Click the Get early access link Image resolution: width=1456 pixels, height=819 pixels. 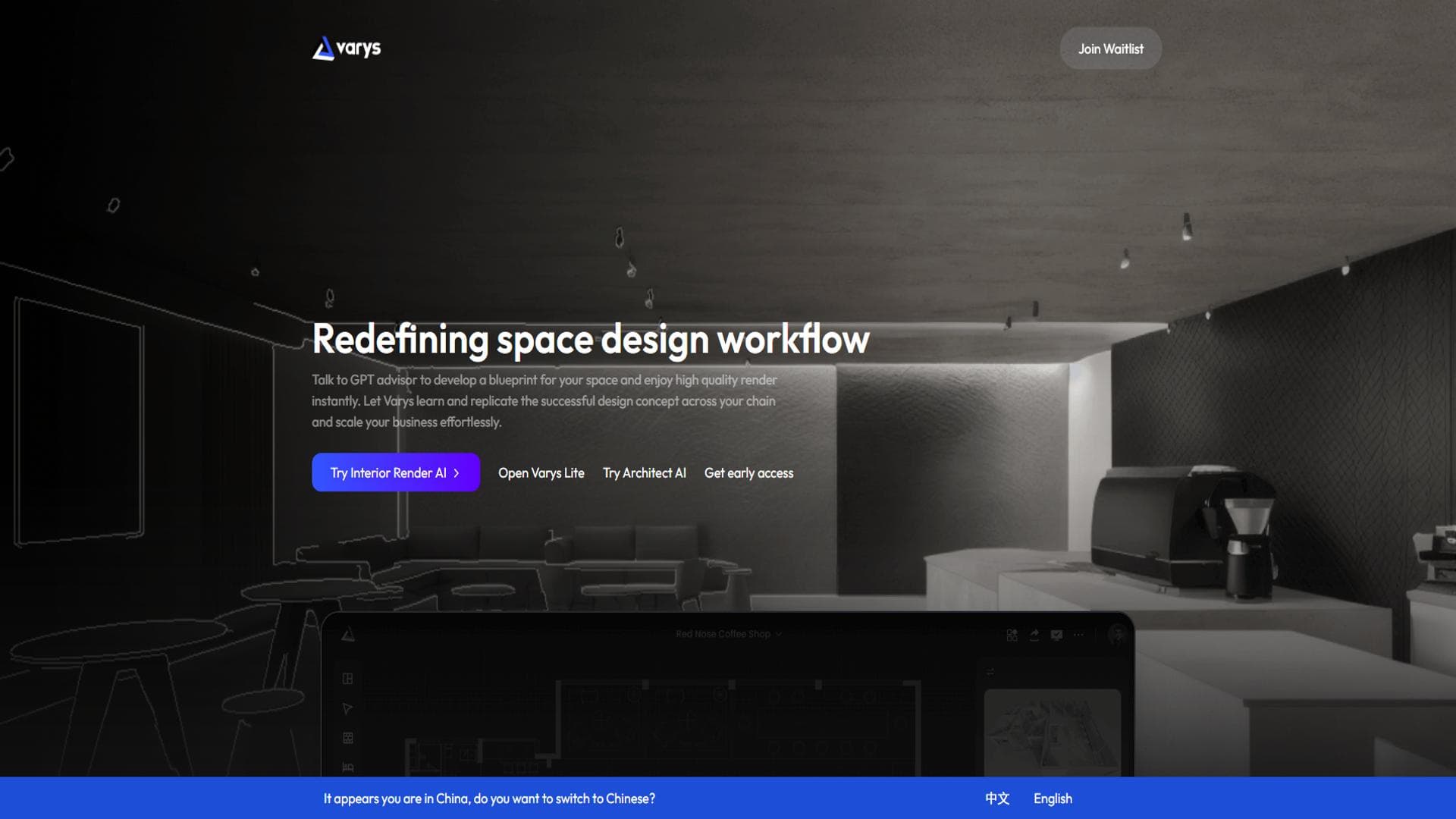click(748, 472)
